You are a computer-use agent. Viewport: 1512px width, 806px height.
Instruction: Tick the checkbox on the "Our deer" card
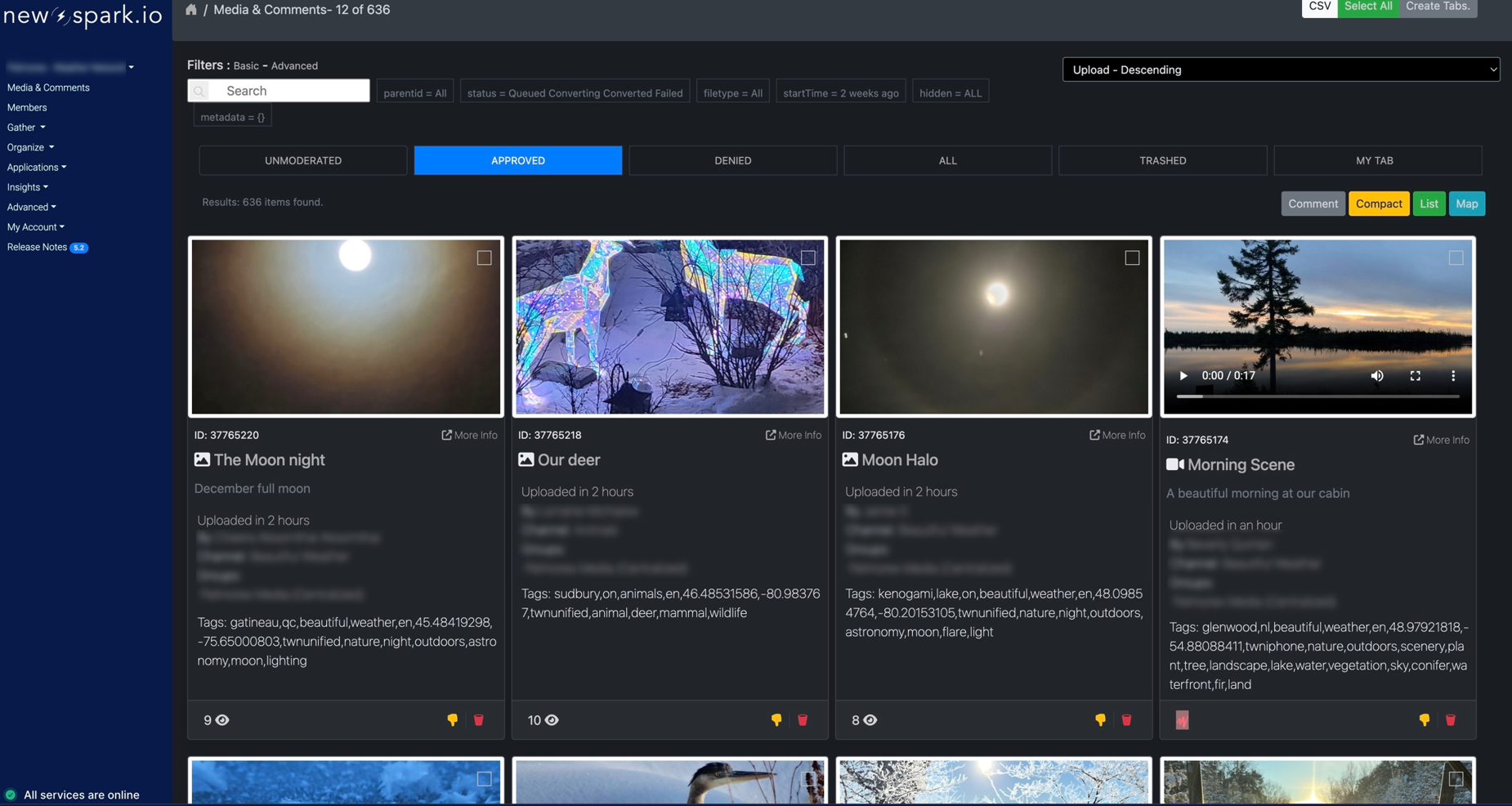(x=807, y=257)
